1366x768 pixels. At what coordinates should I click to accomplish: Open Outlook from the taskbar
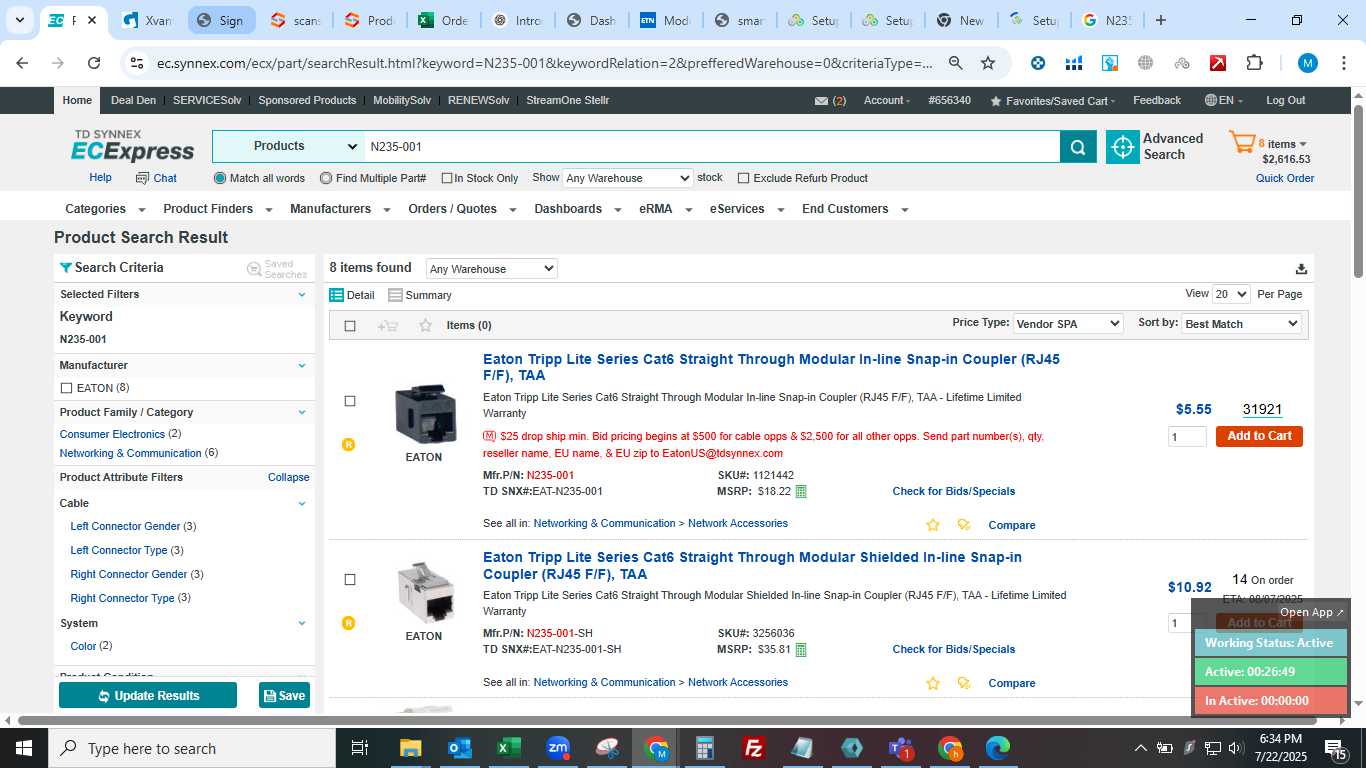(x=459, y=748)
